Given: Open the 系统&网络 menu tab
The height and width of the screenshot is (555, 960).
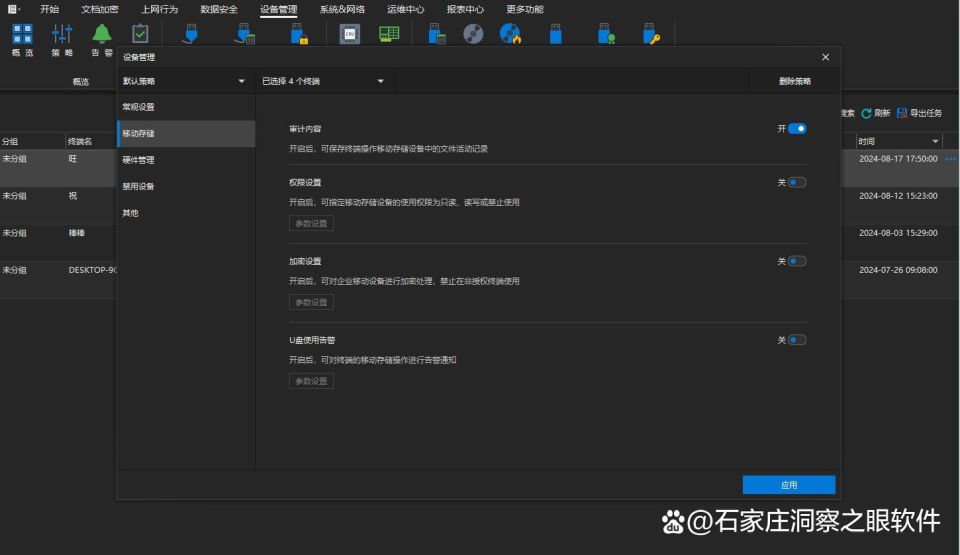Looking at the screenshot, I should 342,9.
